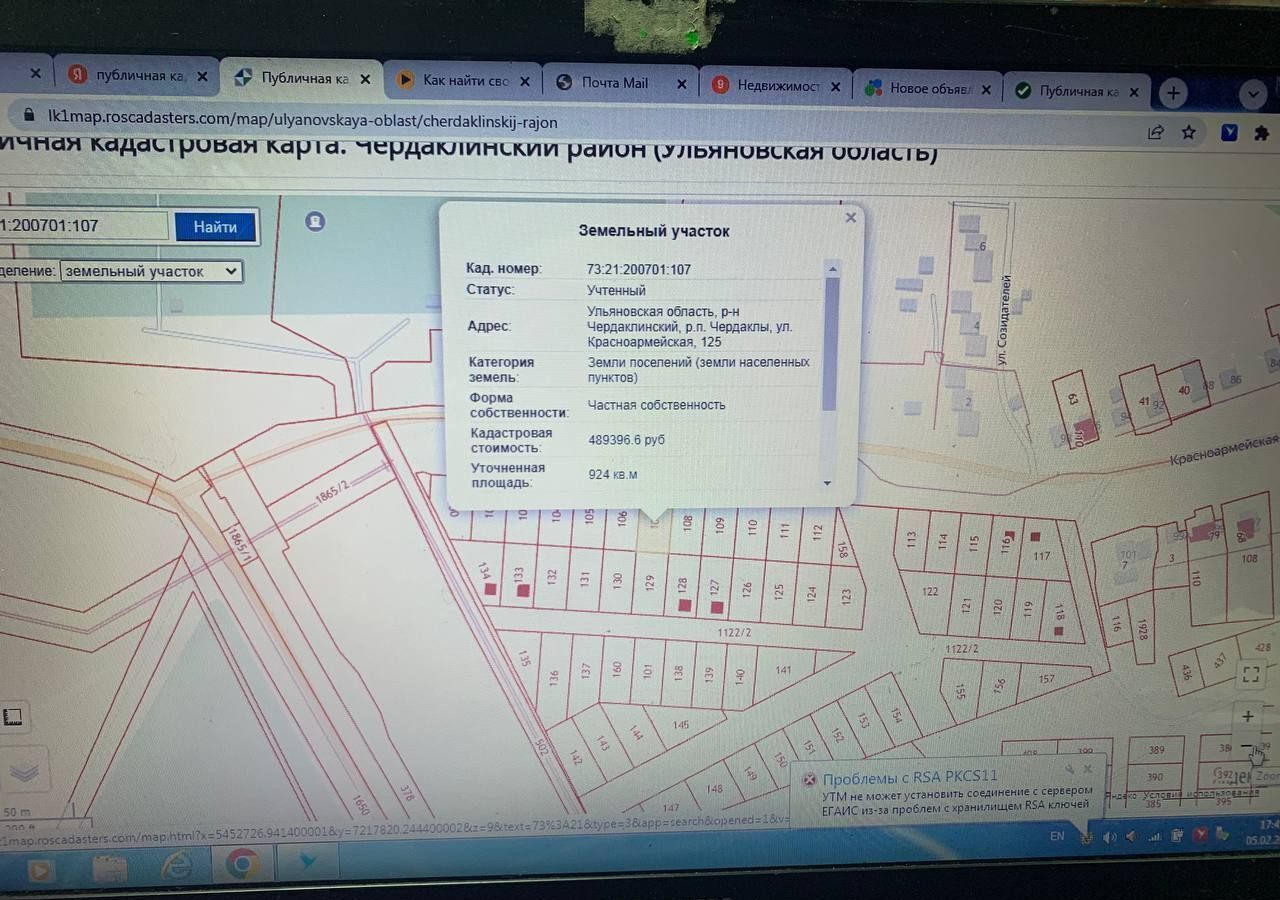1280x900 pixels.
Task: Close the active Публичная ка tab
Action: pyautogui.click(x=364, y=79)
